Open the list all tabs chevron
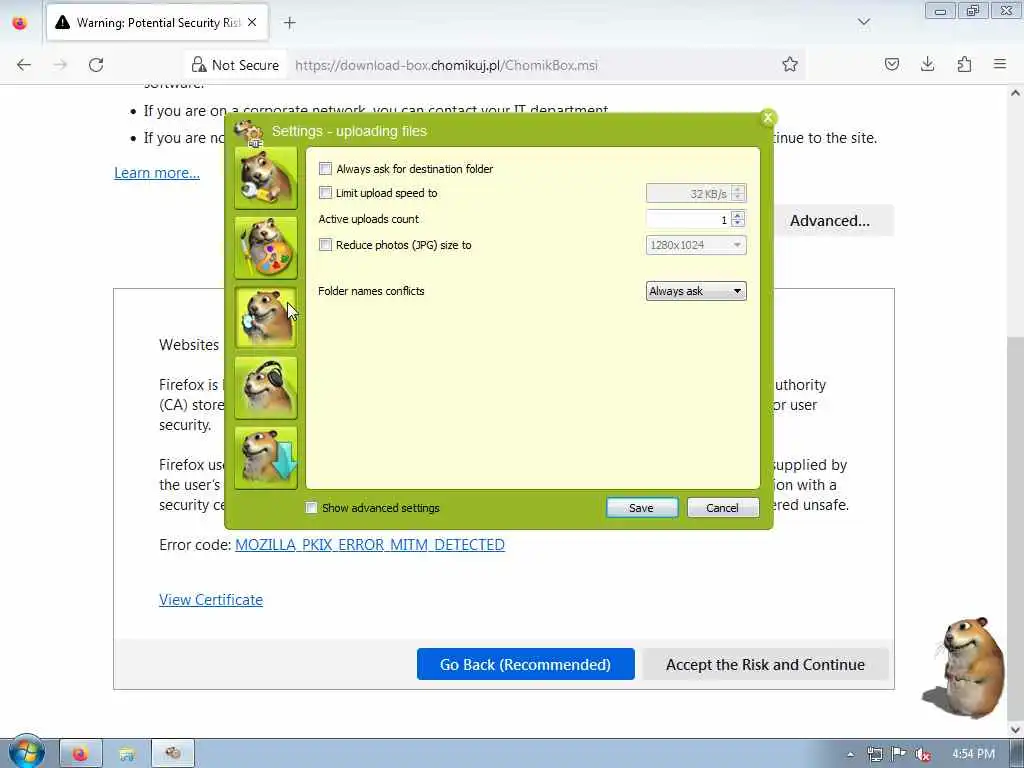The width and height of the screenshot is (1024, 768). [x=864, y=23]
